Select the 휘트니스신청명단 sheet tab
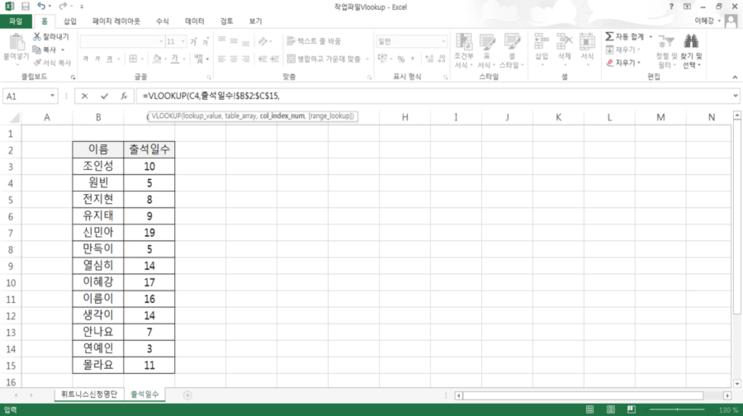This screenshot has width=743, height=416. point(89,394)
